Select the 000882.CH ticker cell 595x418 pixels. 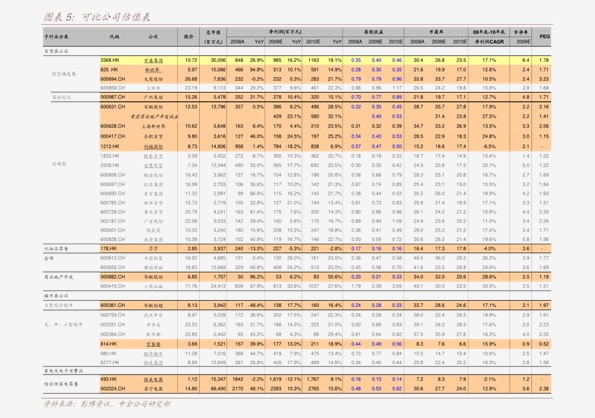(113, 277)
